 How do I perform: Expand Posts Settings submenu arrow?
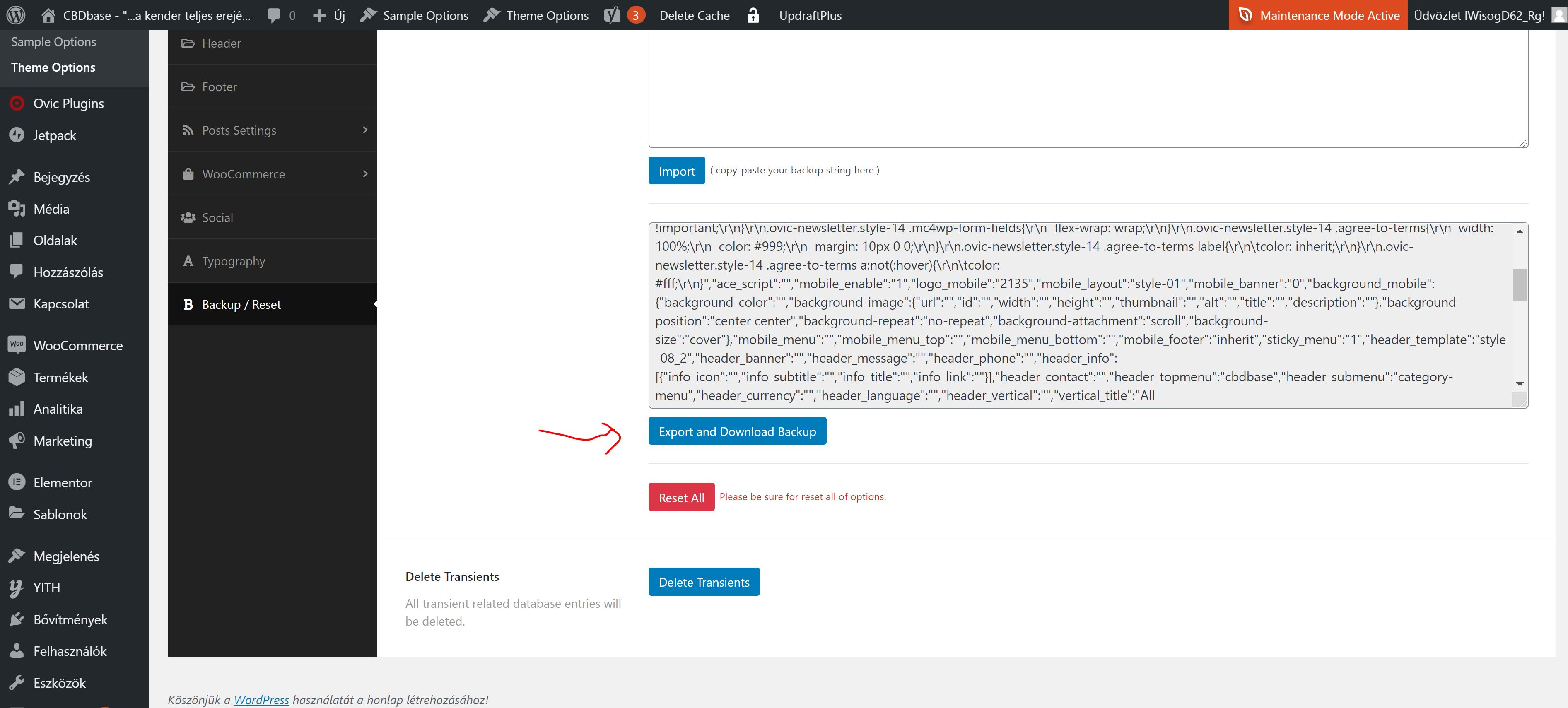365,130
